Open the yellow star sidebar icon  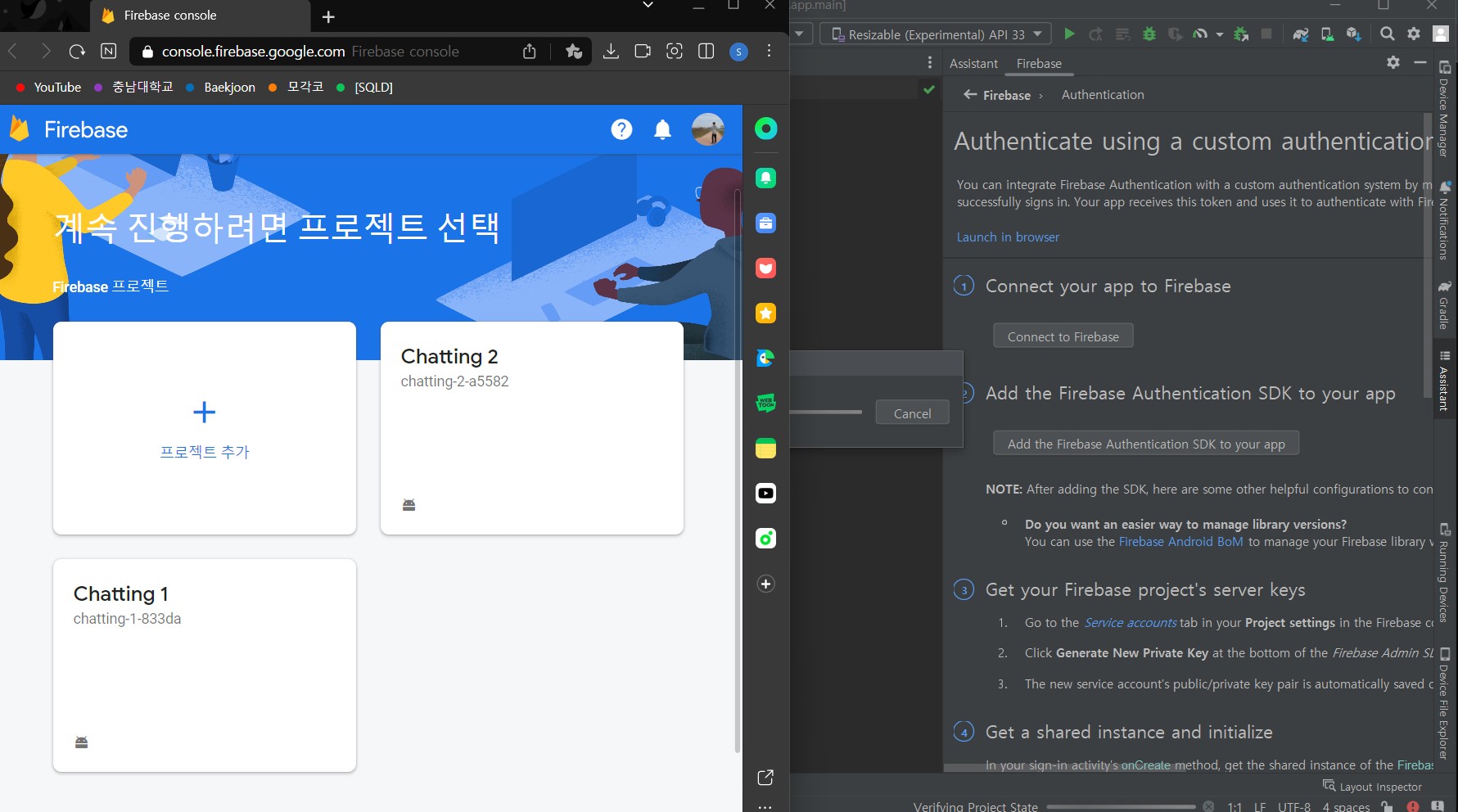point(765,313)
